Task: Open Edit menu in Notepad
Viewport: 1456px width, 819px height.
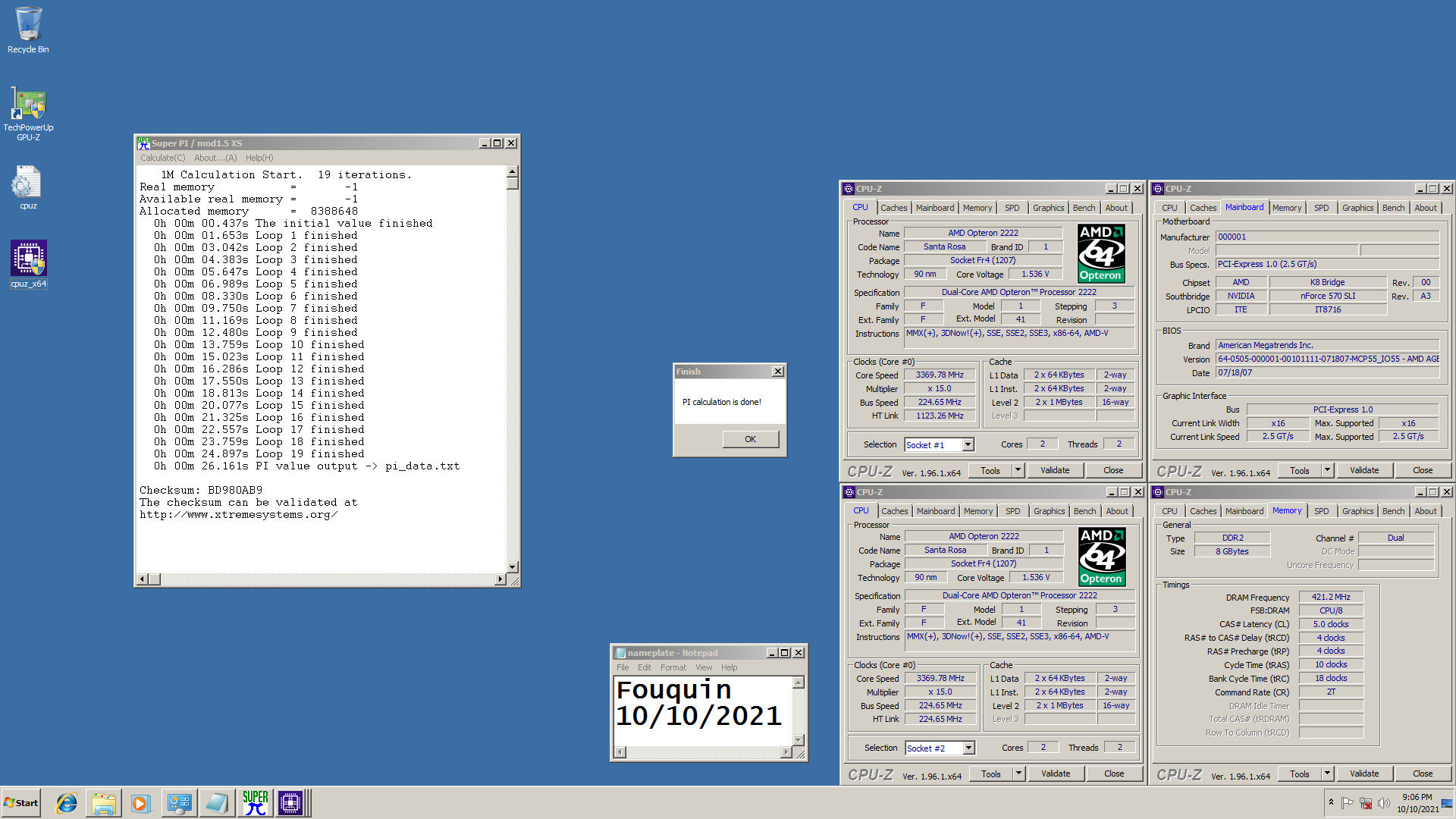Action: pyautogui.click(x=645, y=667)
